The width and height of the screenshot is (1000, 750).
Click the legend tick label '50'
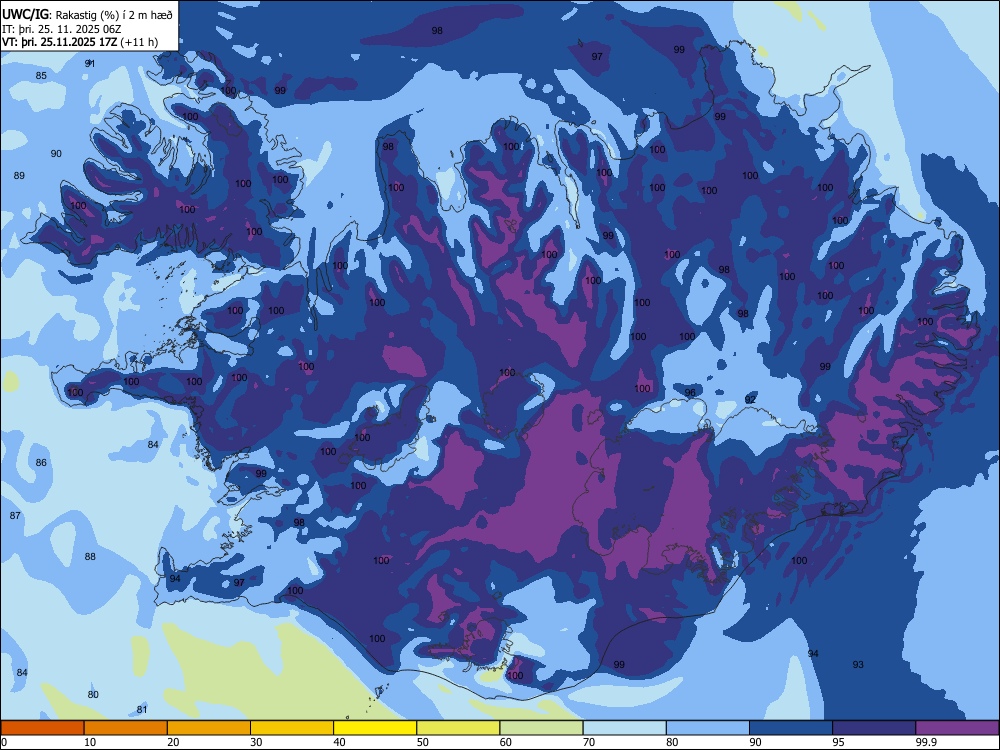point(422,742)
